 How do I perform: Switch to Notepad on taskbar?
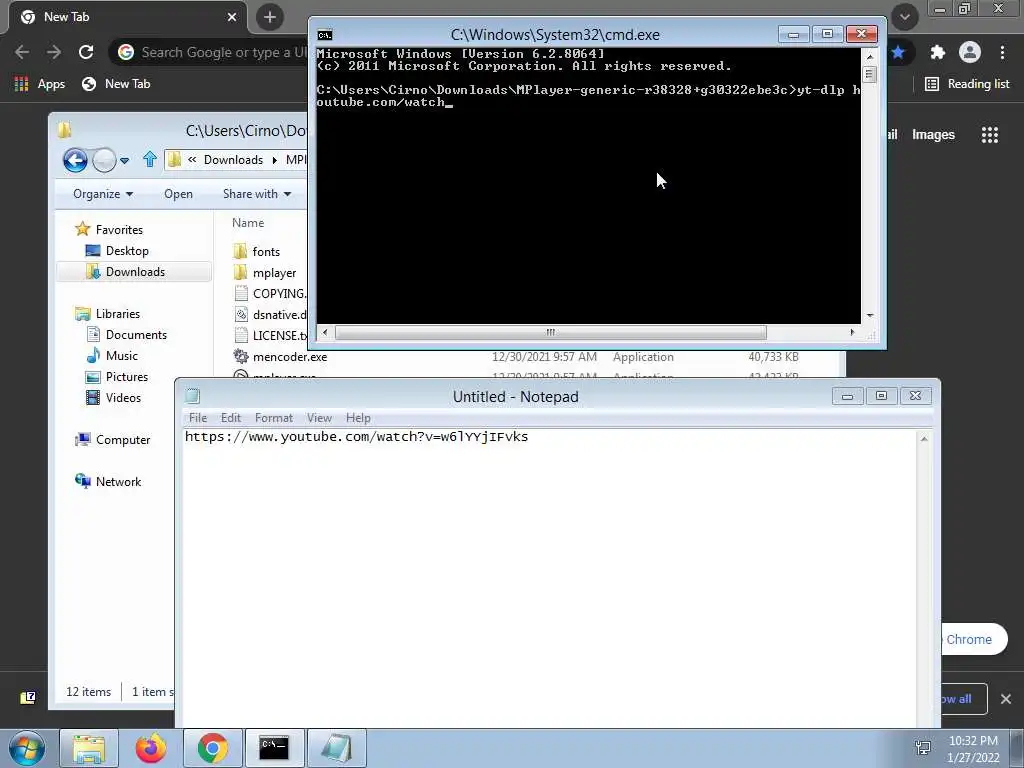(336, 748)
